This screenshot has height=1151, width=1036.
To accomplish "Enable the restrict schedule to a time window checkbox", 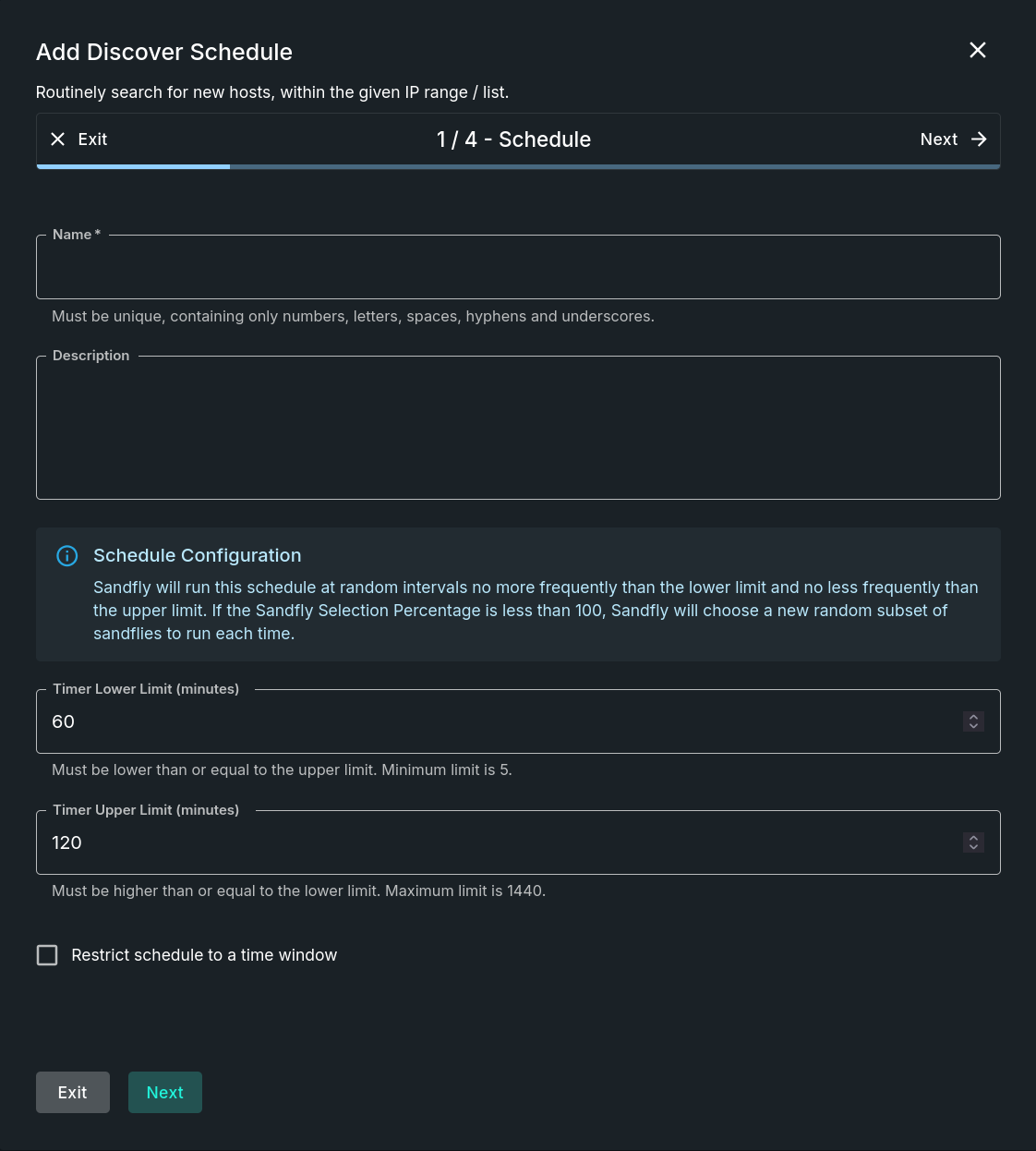I will [47, 954].
